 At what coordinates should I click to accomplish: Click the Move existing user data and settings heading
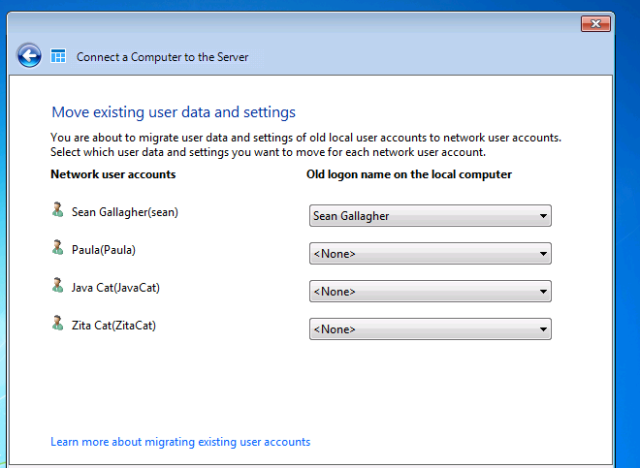(173, 112)
